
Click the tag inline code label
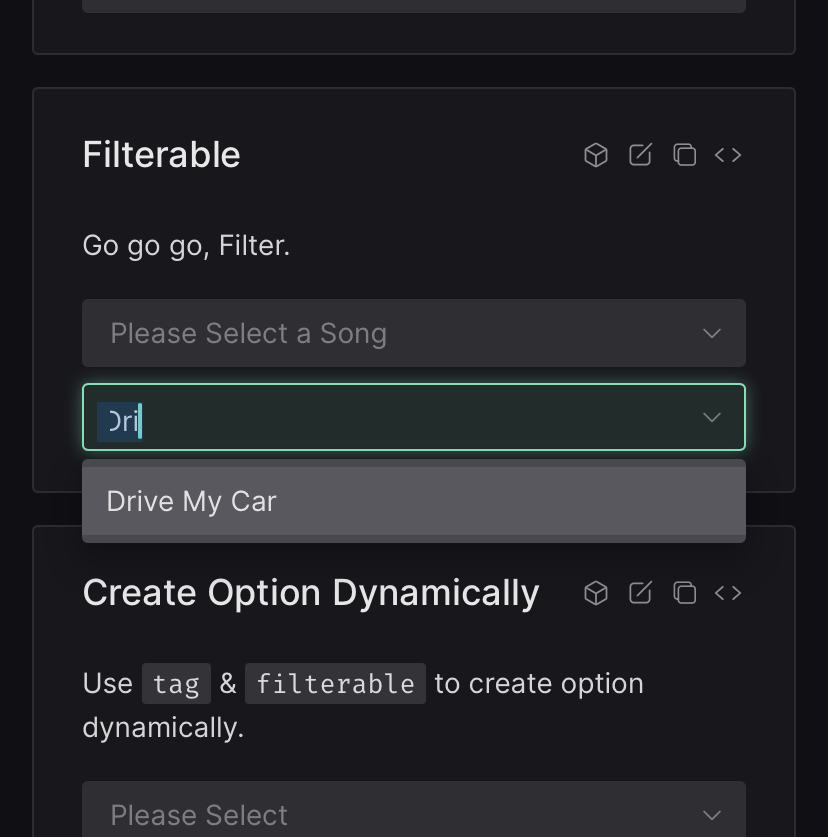click(176, 684)
